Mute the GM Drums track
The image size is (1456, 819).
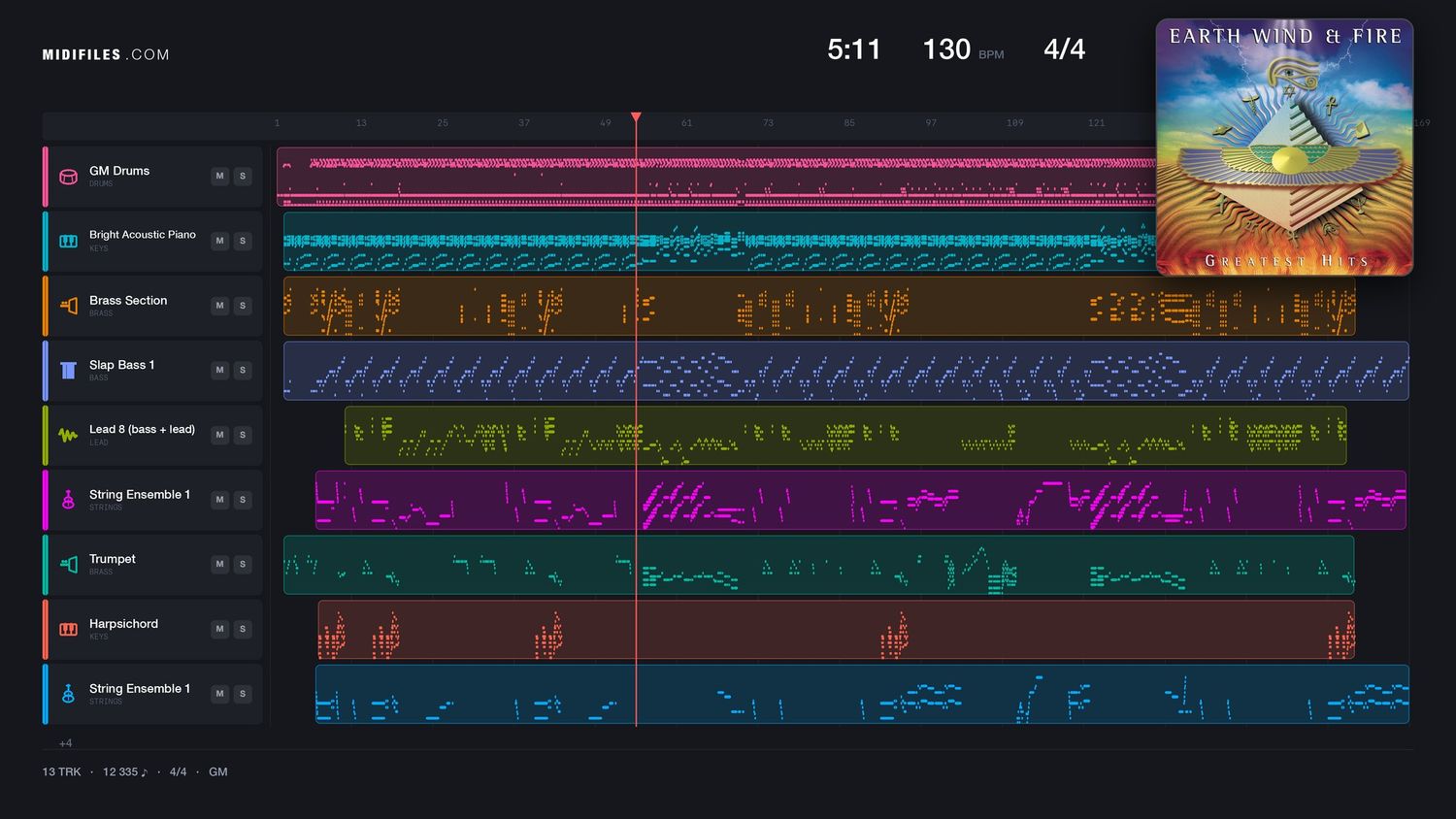[x=220, y=176]
